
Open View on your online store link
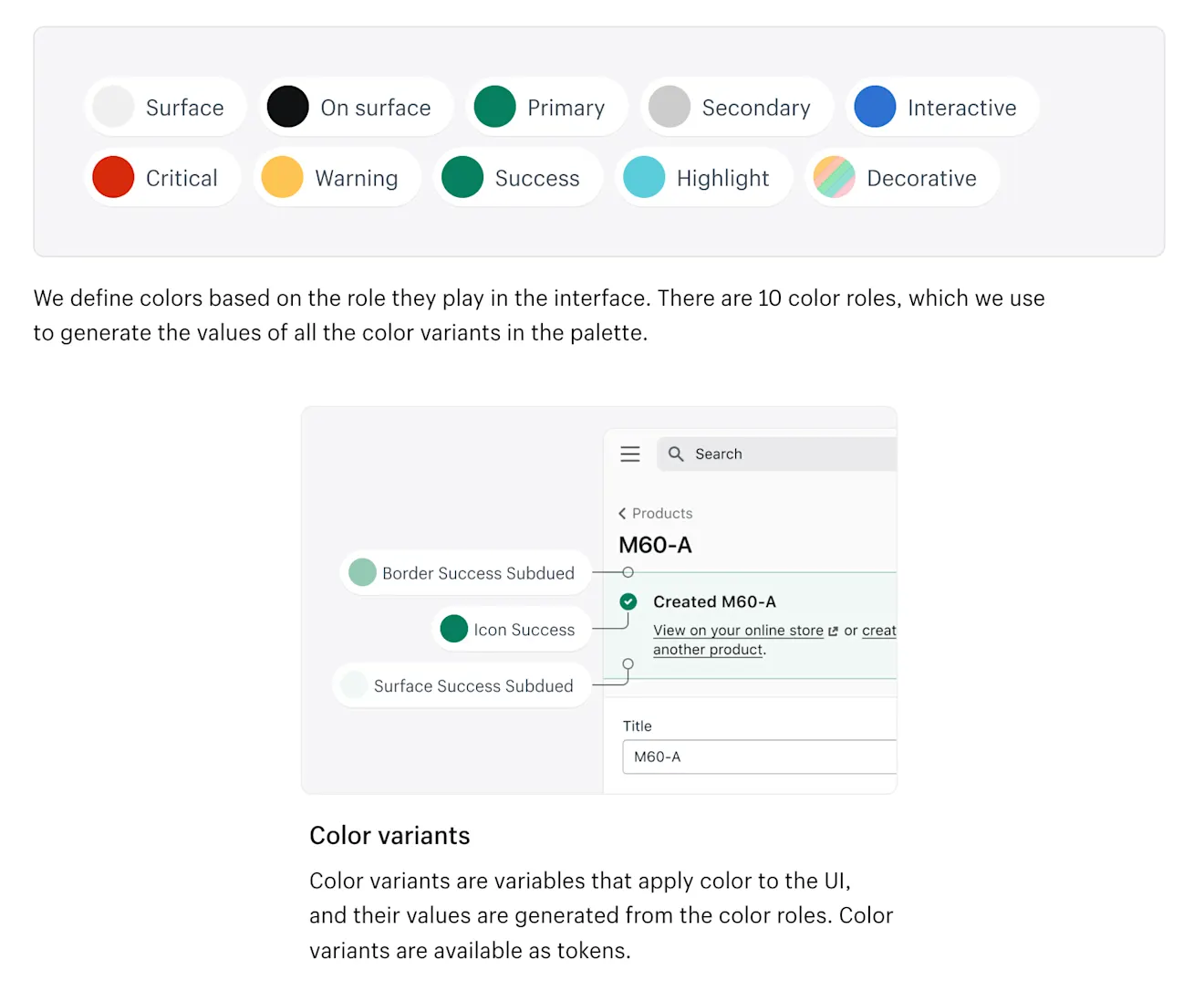[738, 631]
